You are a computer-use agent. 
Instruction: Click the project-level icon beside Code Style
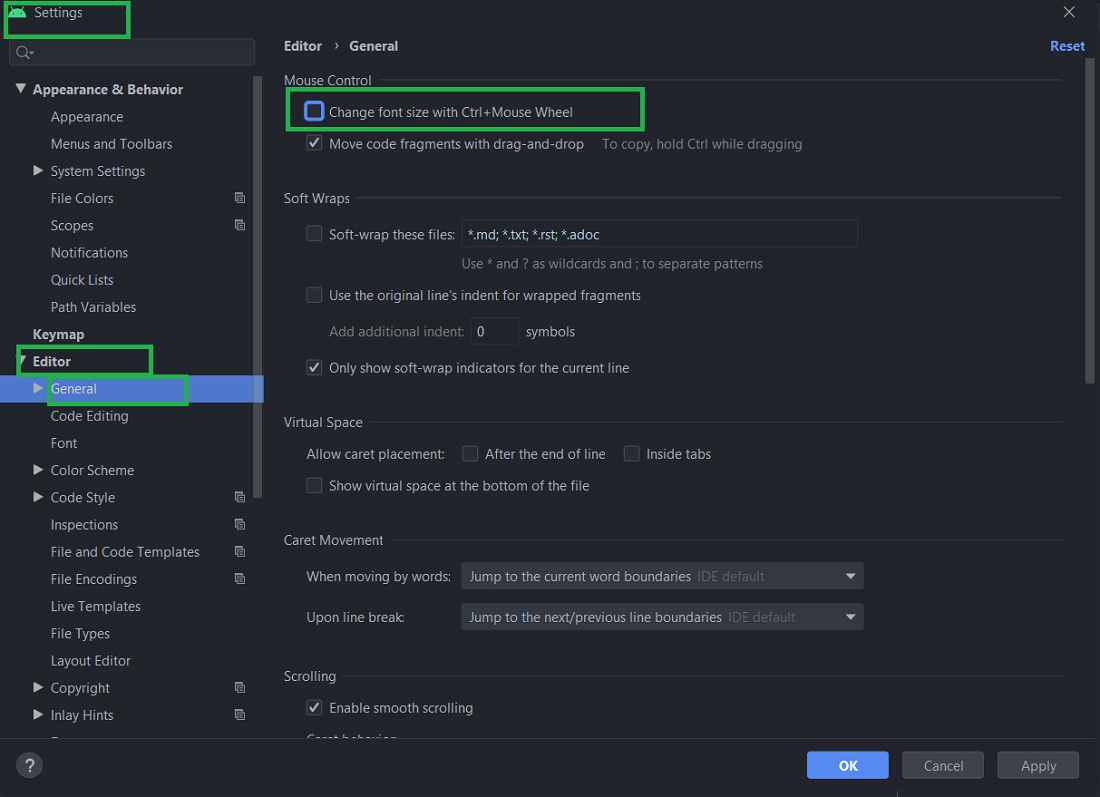(240, 497)
